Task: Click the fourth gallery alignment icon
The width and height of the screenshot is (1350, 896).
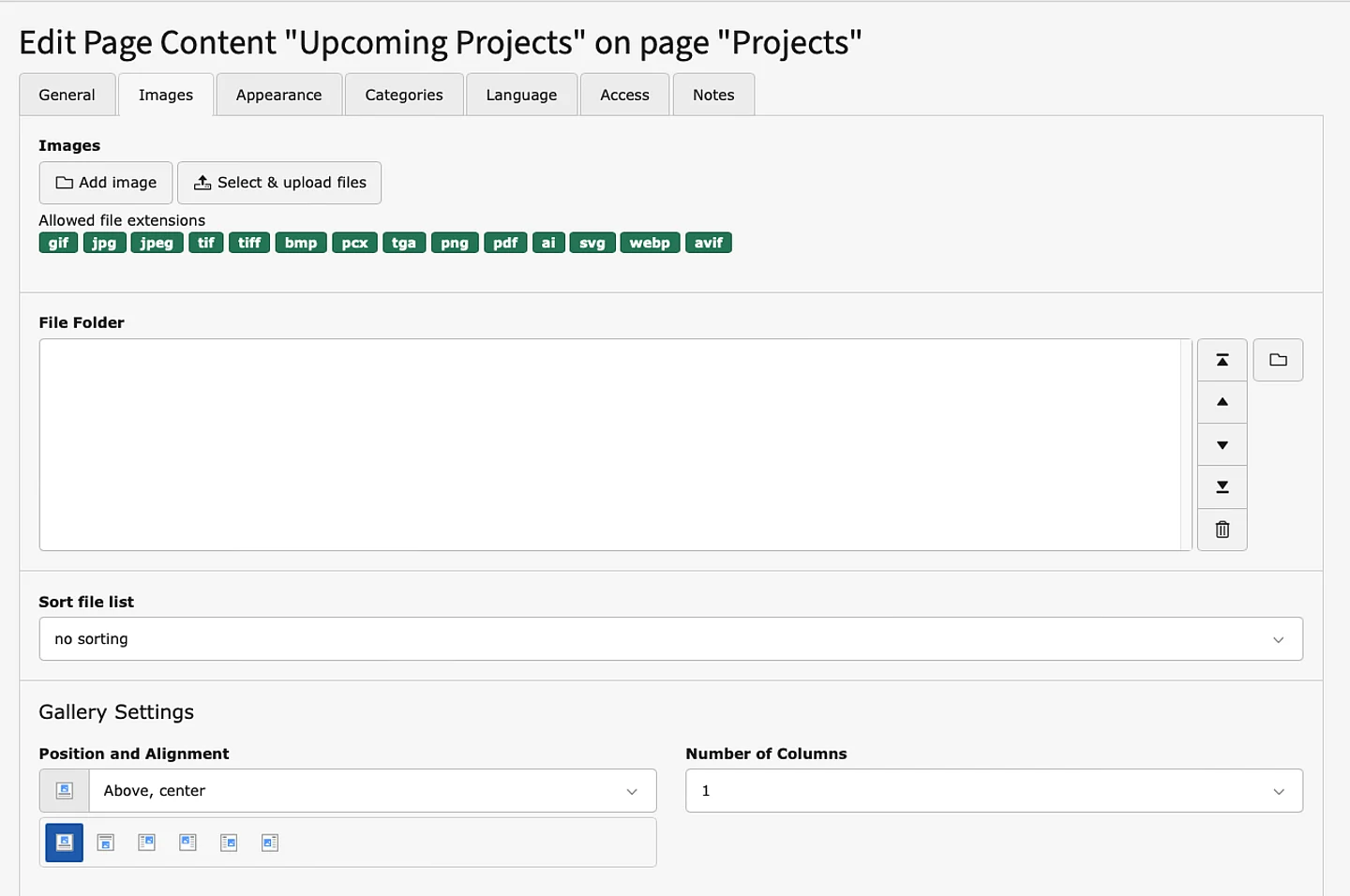Action: [187, 842]
